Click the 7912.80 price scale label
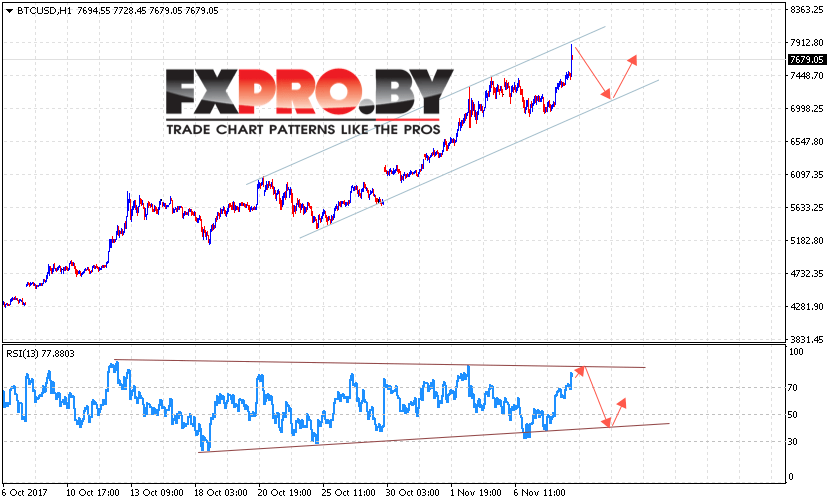Image resolution: width=828 pixels, height=504 pixels. [806, 42]
